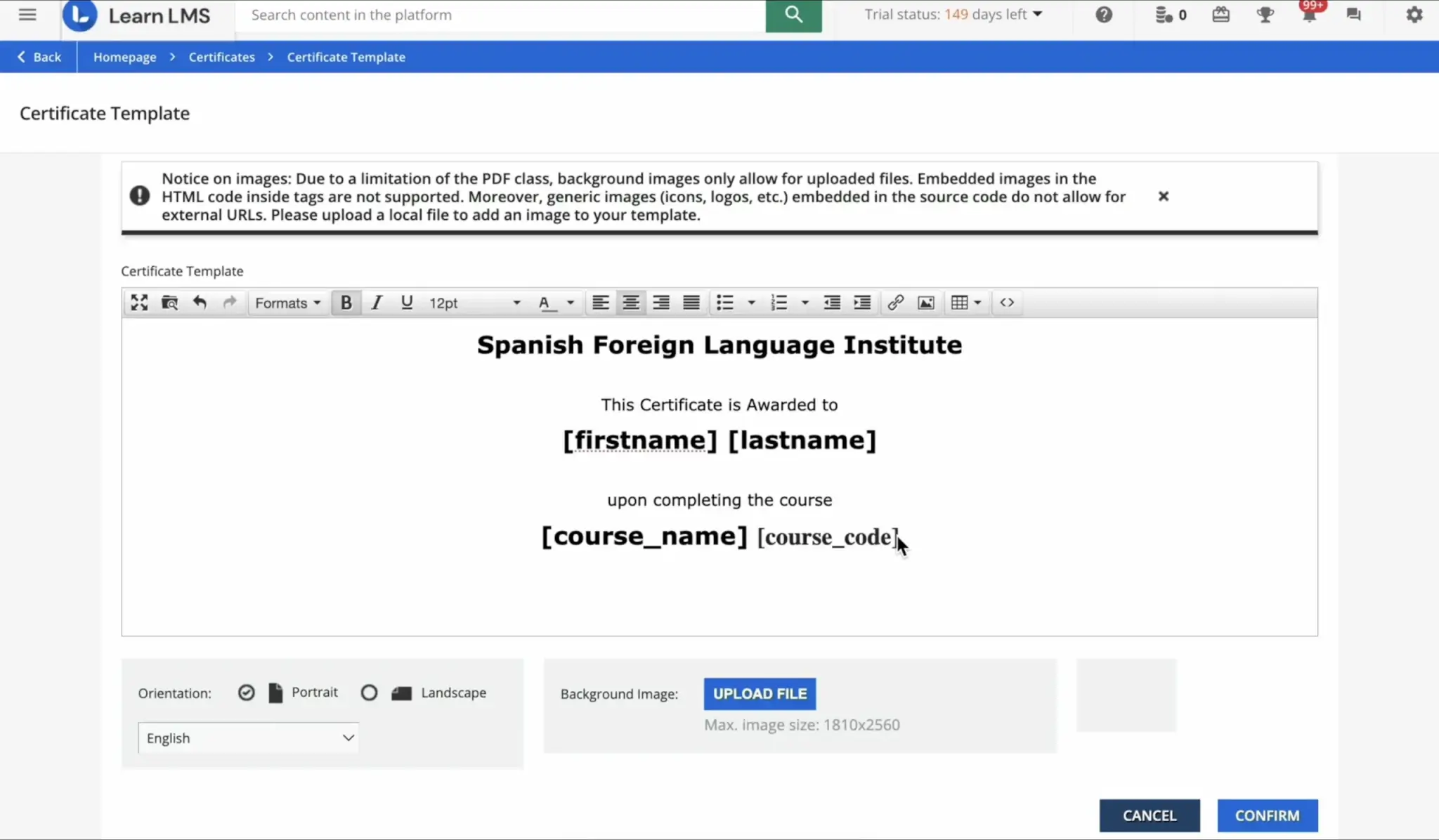
Task: Open the Formats dropdown
Action: [x=287, y=302]
